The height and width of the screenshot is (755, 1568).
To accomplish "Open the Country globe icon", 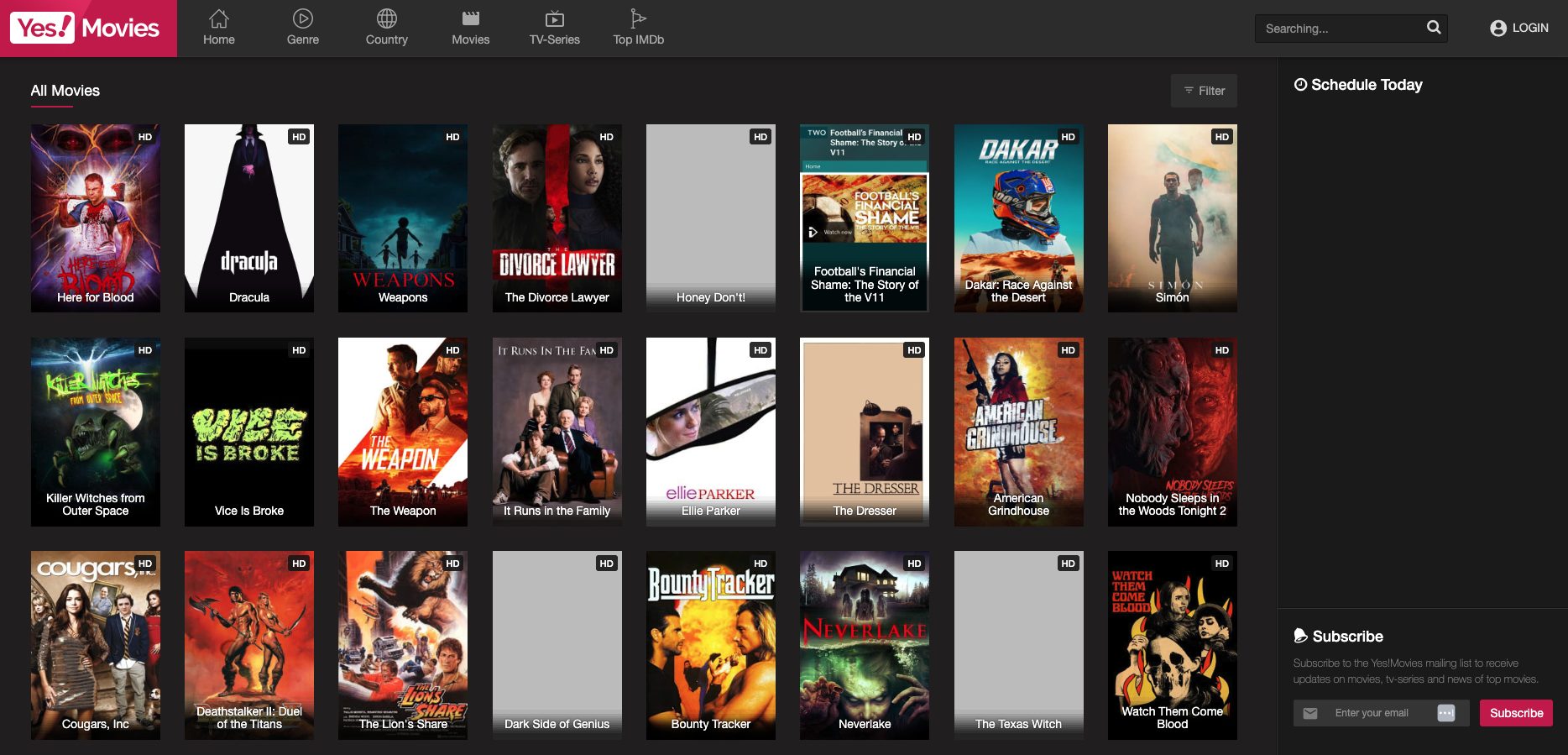I will click(386, 18).
